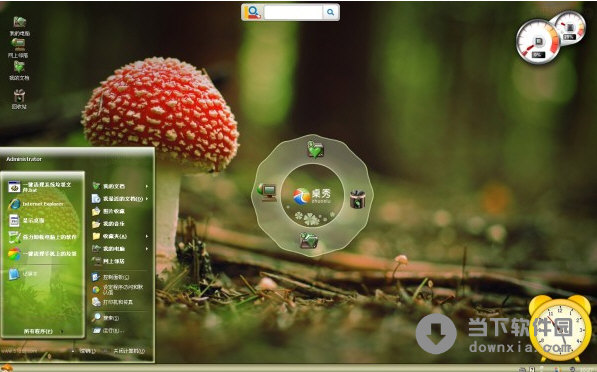597x372 pixels.
Task: Expand 收藏夹 submenu arrow
Action: click(x=147, y=236)
